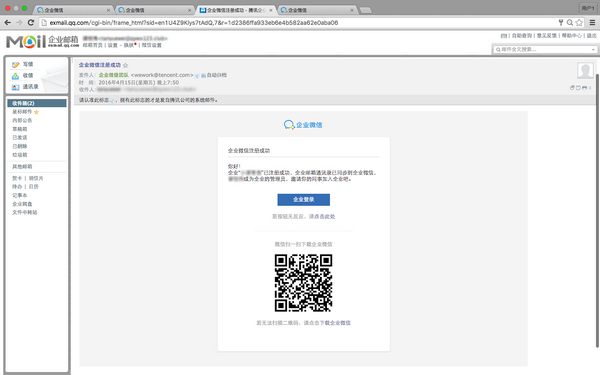Image resolution: width=600 pixels, height=375 pixels.
Task: Click the key password icon in address bar
Action: coord(561,23)
